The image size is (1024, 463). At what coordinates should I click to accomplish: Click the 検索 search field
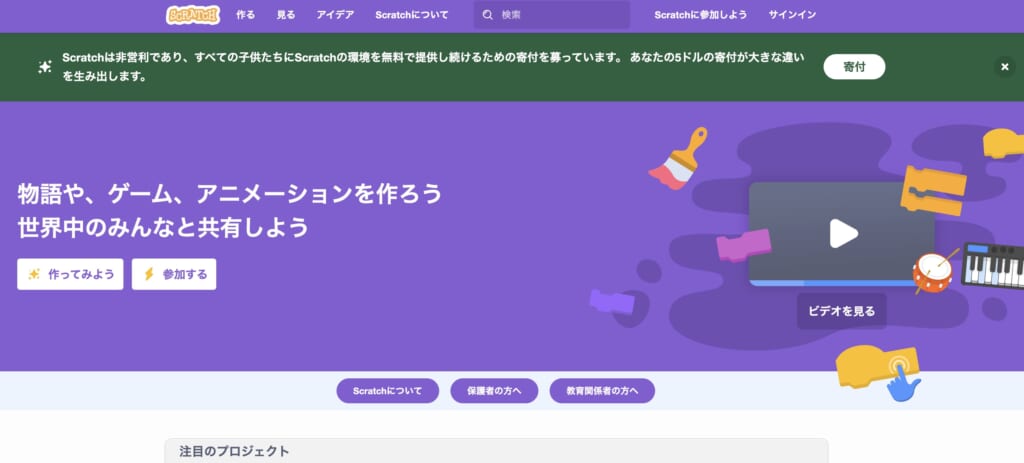560,15
